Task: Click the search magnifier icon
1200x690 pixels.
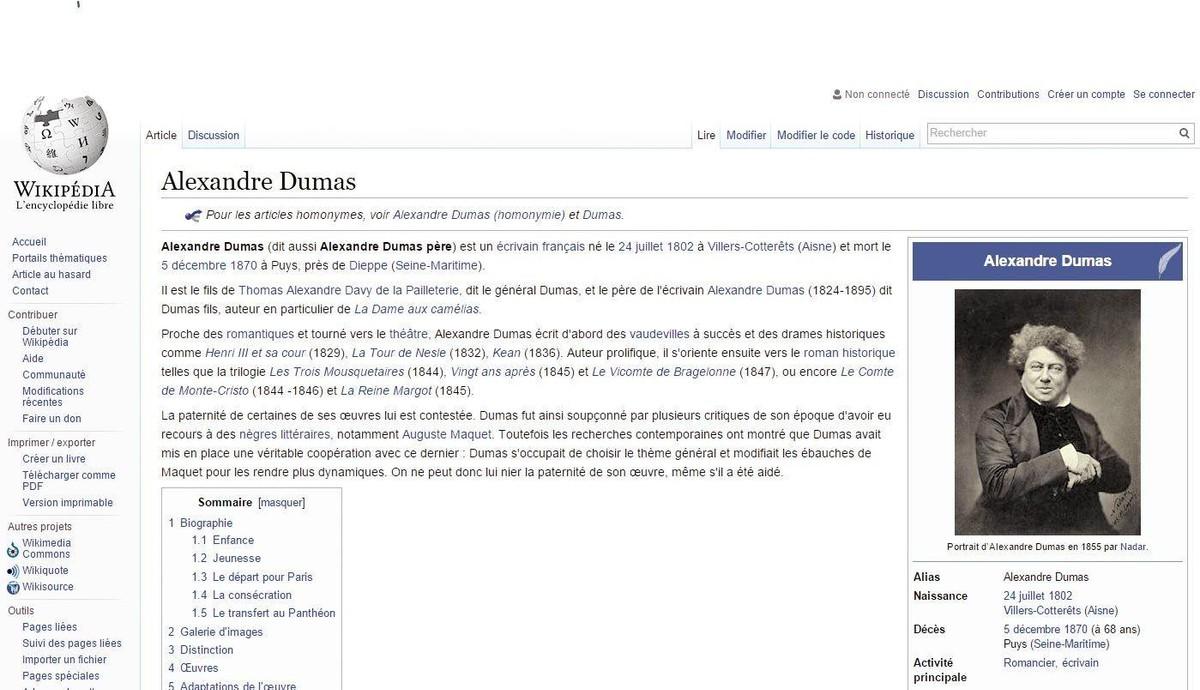Action: coord(1185,133)
